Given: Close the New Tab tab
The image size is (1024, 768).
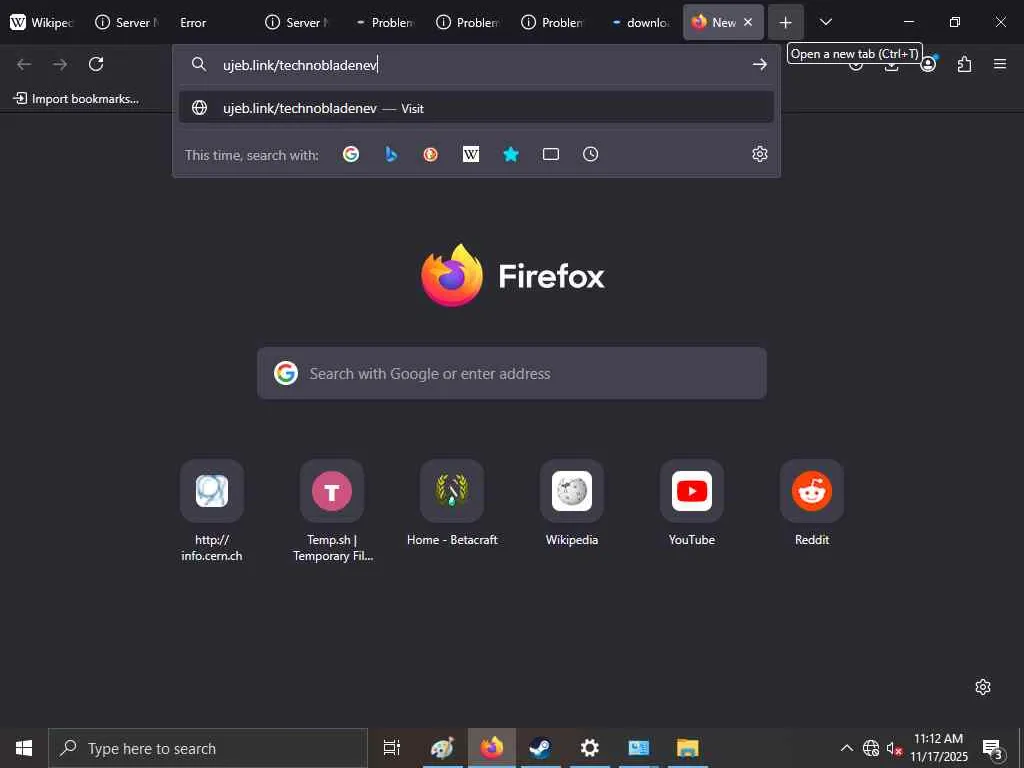Looking at the screenshot, I should click(748, 22).
